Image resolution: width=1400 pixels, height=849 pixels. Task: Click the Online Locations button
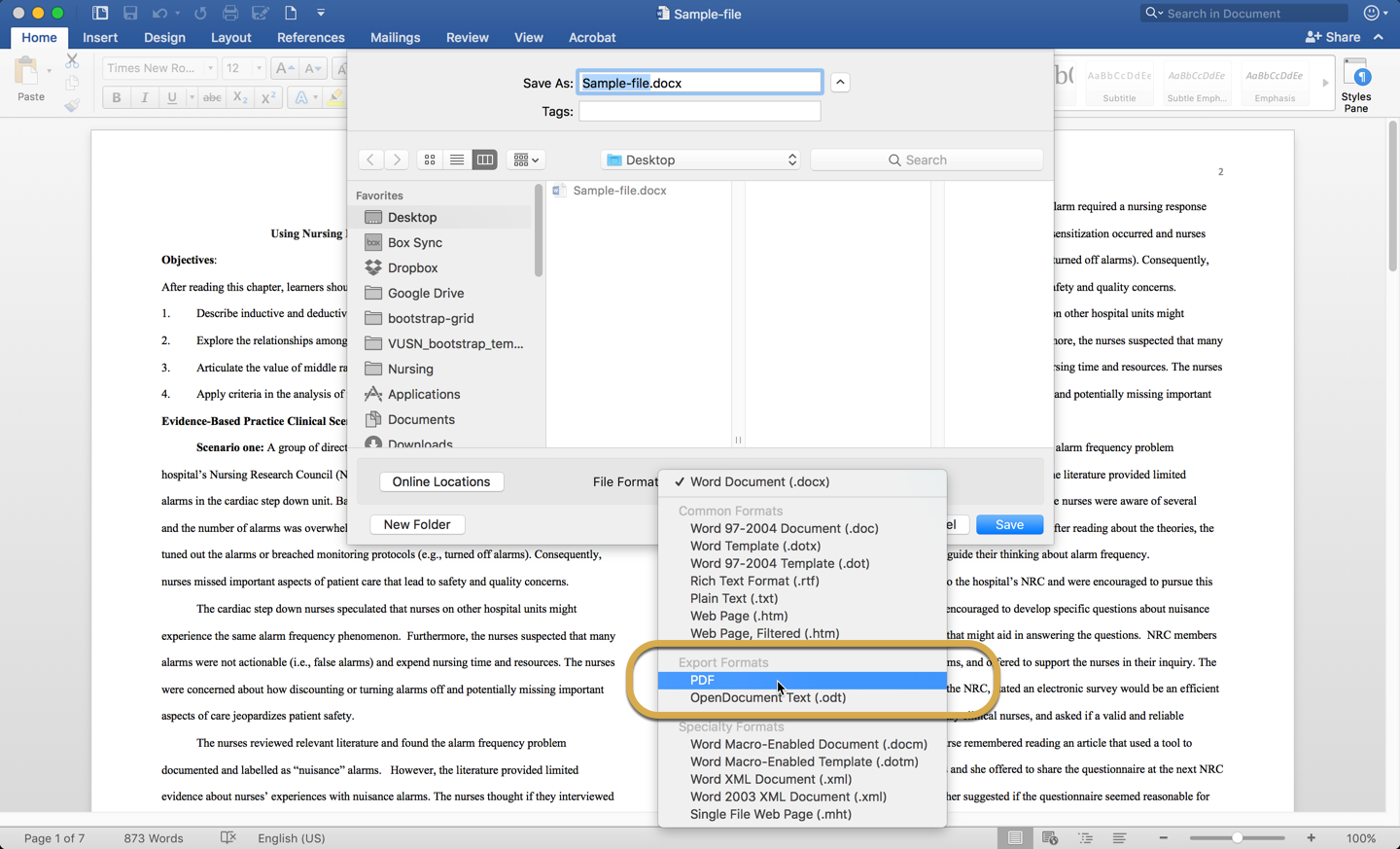coord(440,481)
